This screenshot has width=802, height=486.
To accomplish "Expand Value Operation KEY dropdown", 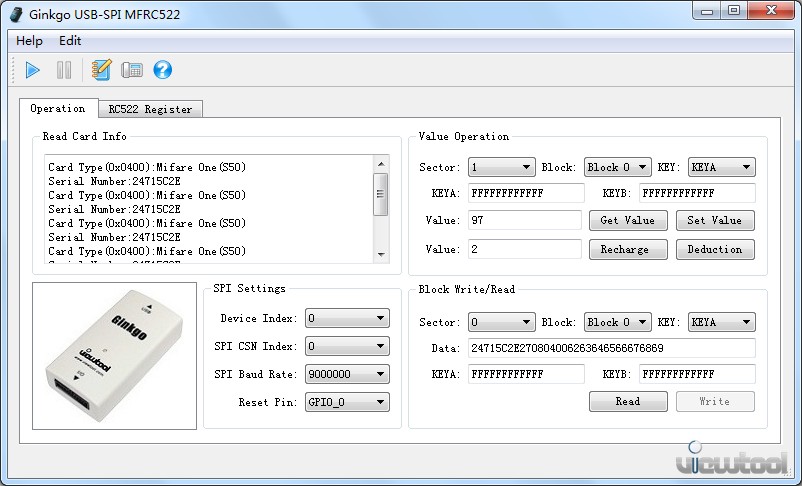I will pos(722,167).
